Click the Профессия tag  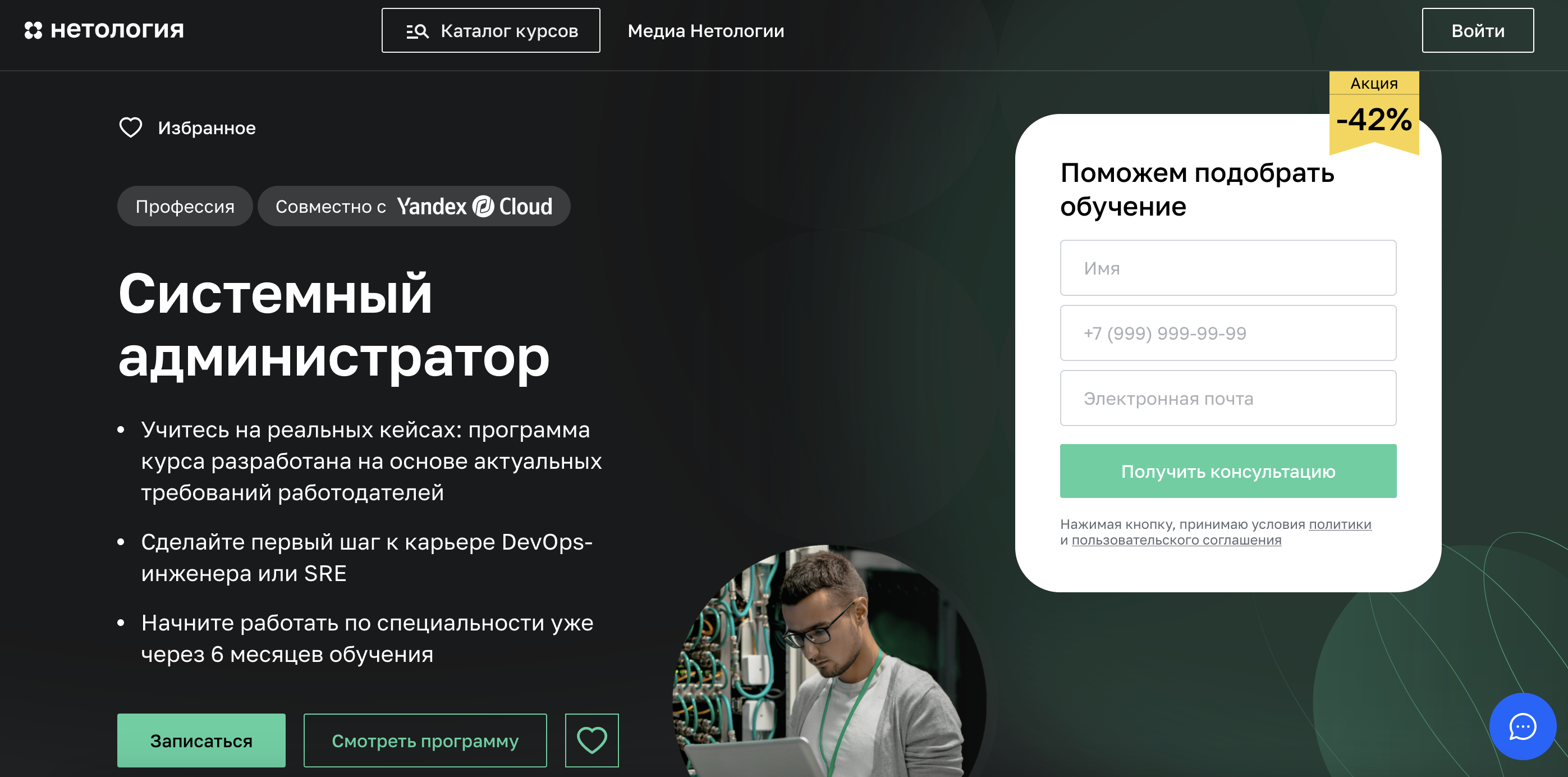tap(185, 207)
